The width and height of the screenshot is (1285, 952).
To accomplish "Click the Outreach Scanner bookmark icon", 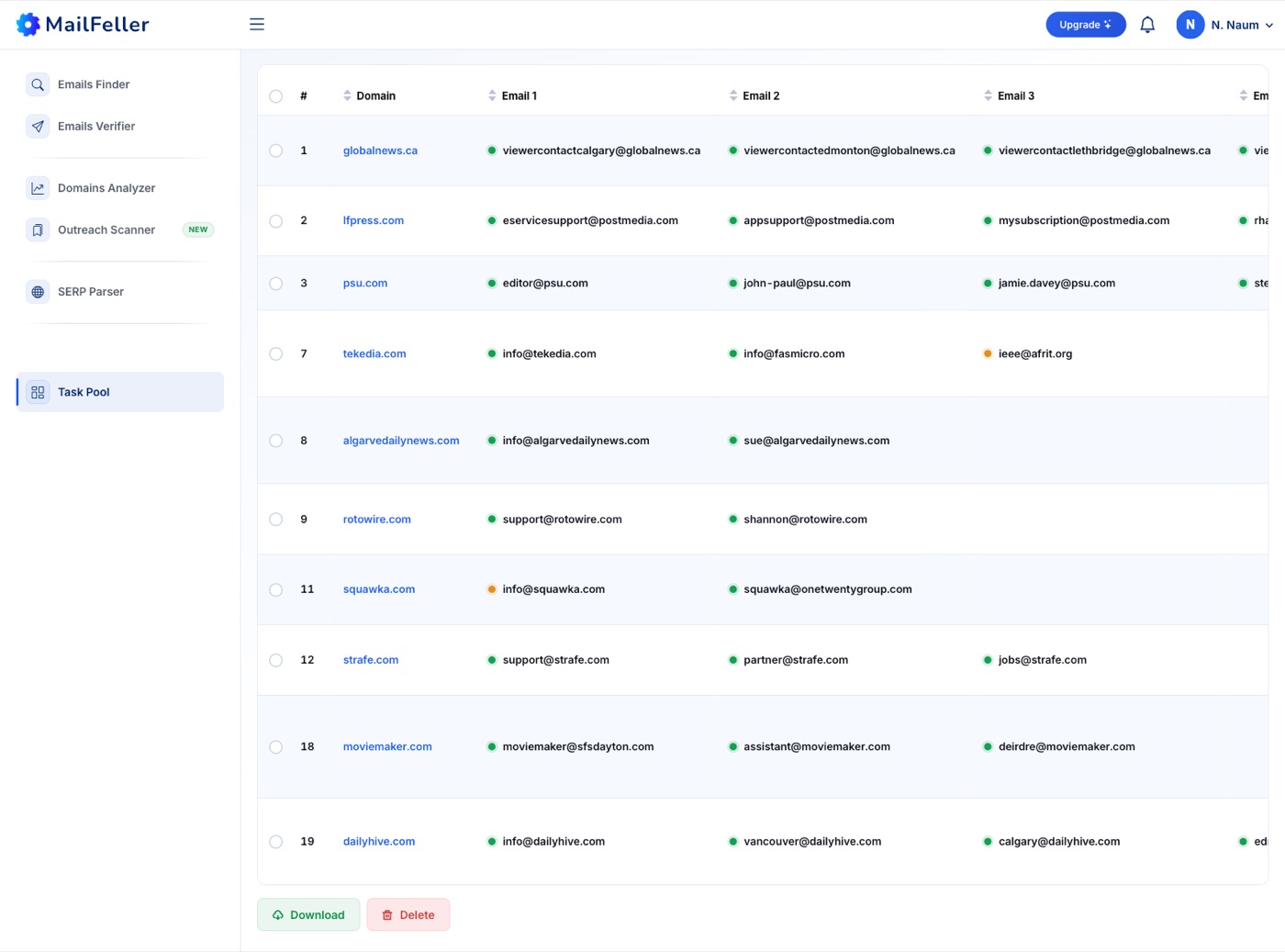I will [x=38, y=230].
